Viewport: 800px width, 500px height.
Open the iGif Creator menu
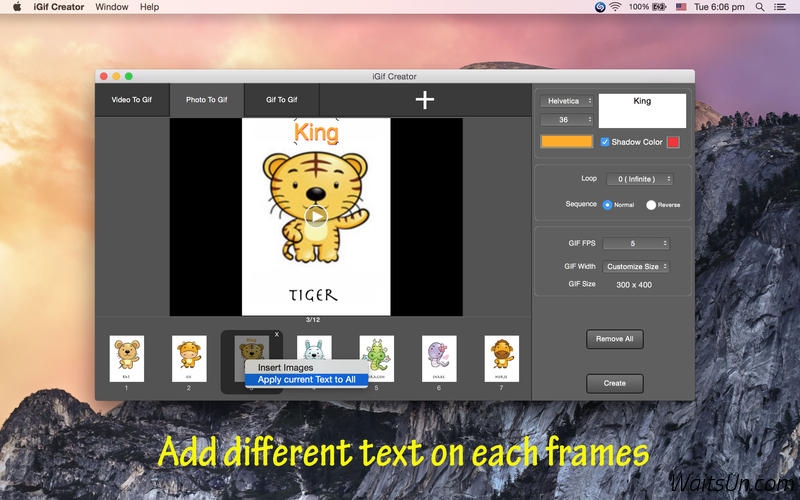(x=59, y=7)
